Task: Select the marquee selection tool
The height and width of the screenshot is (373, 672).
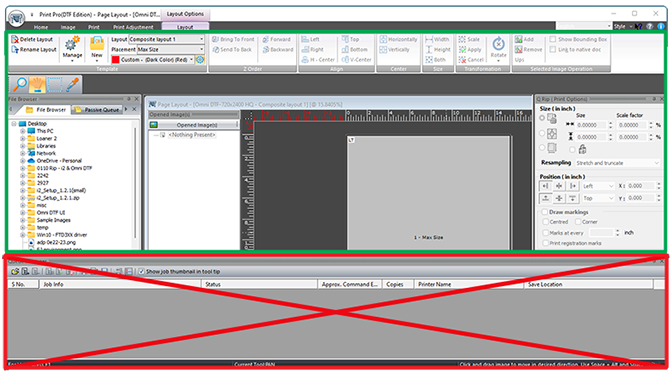Action: (x=55, y=84)
